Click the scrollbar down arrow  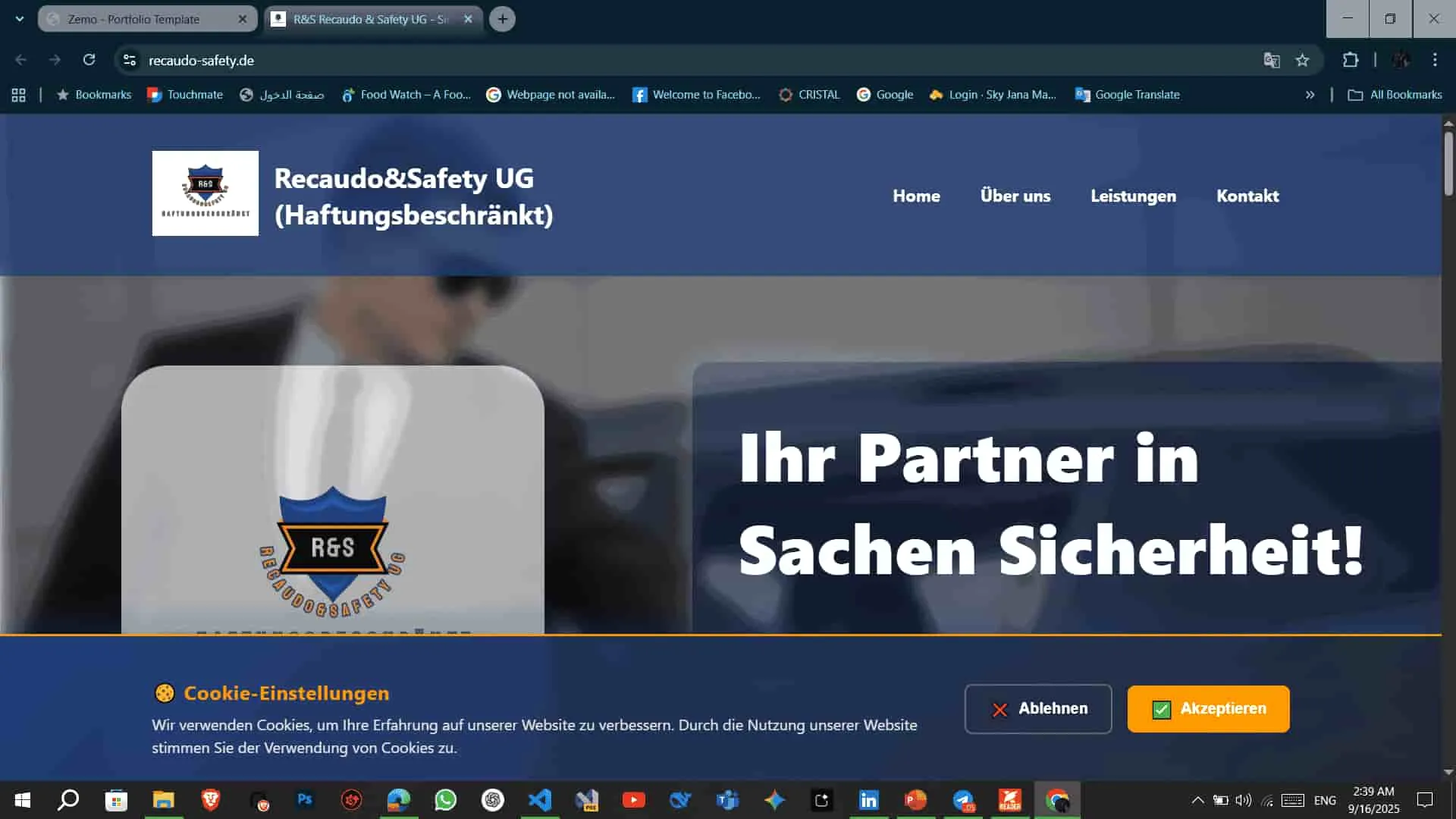[x=1448, y=772]
